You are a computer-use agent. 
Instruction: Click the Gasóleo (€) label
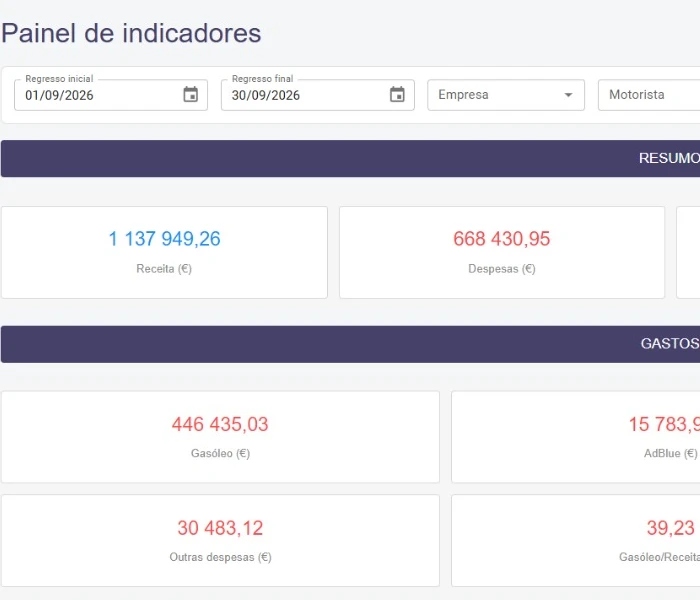tap(220, 454)
